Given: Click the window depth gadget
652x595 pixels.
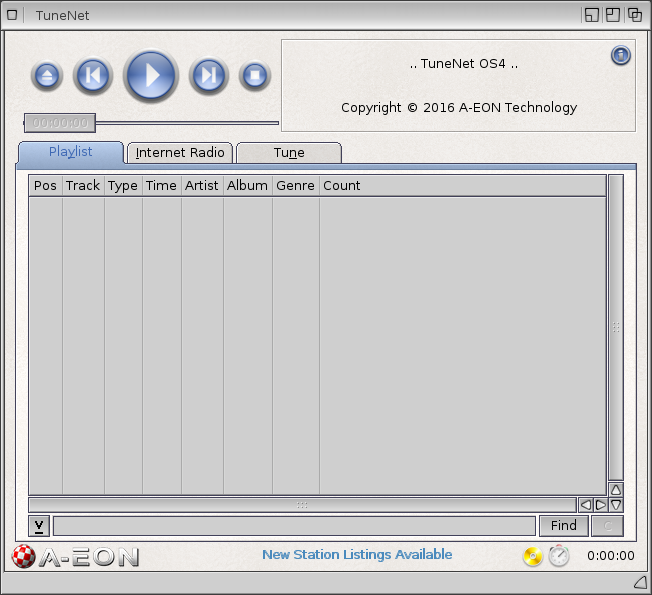Looking at the screenshot, I should [635, 15].
